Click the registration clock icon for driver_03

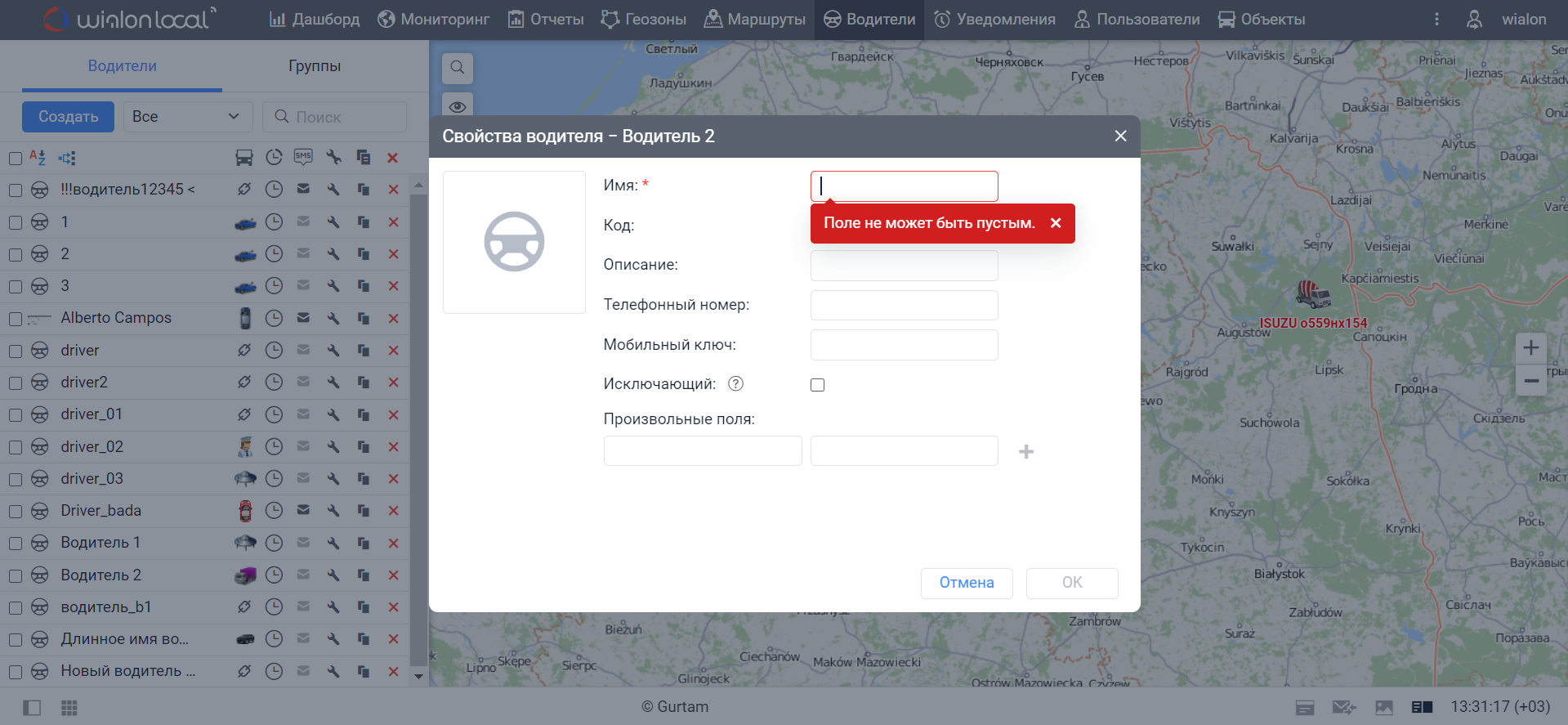pos(274,479)
